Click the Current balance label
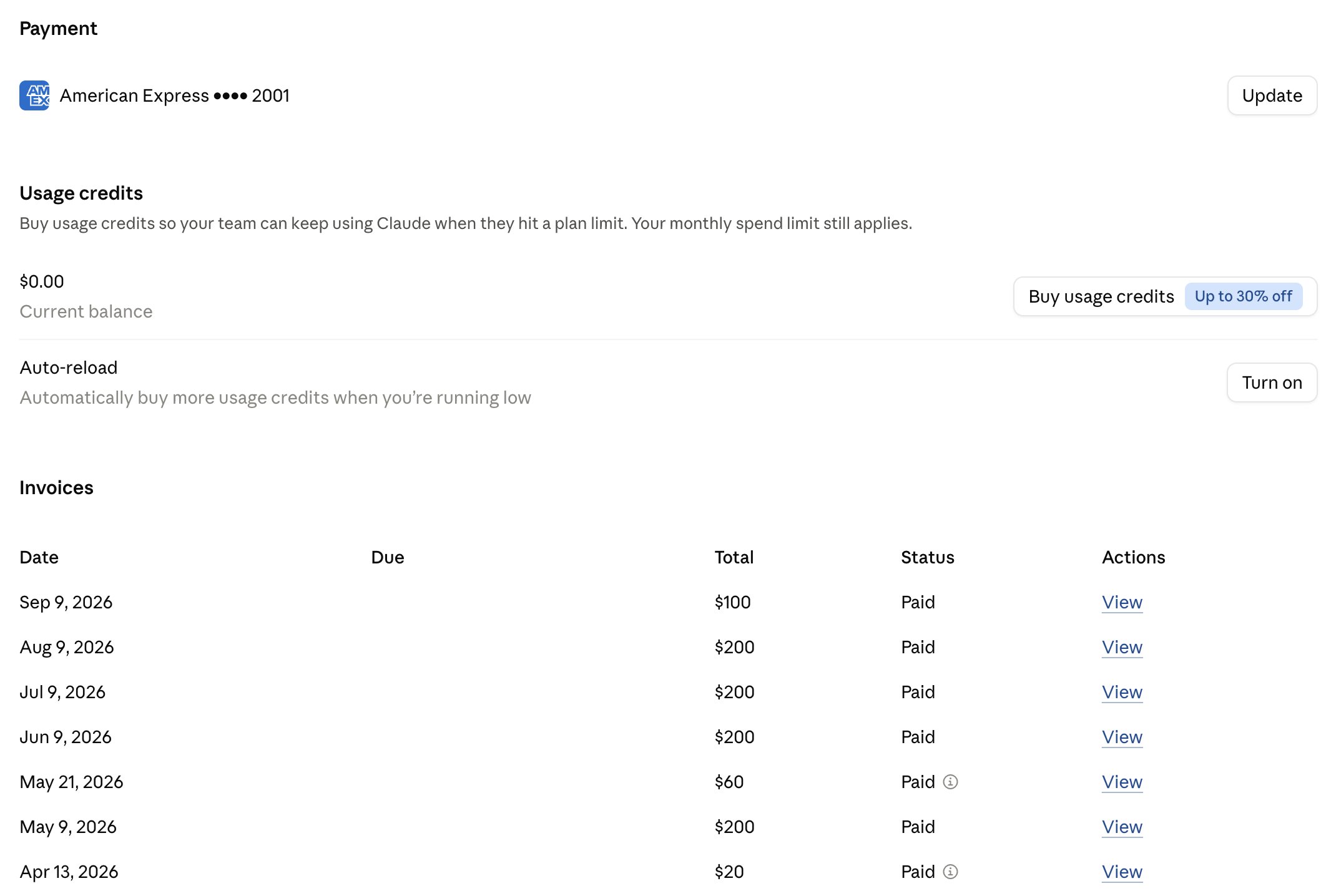 pyautogui.click(x=86, y=311)
